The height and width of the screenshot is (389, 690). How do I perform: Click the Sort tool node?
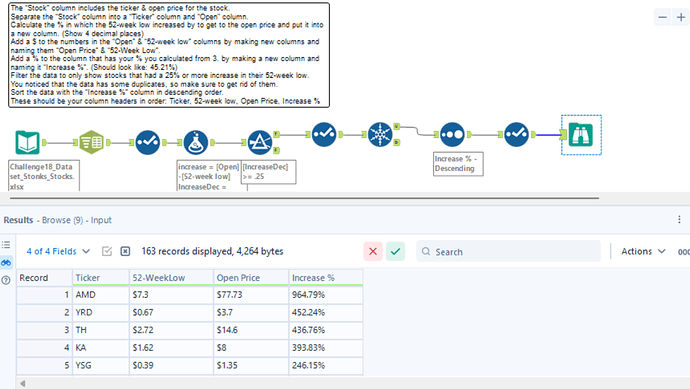(452, 134)
